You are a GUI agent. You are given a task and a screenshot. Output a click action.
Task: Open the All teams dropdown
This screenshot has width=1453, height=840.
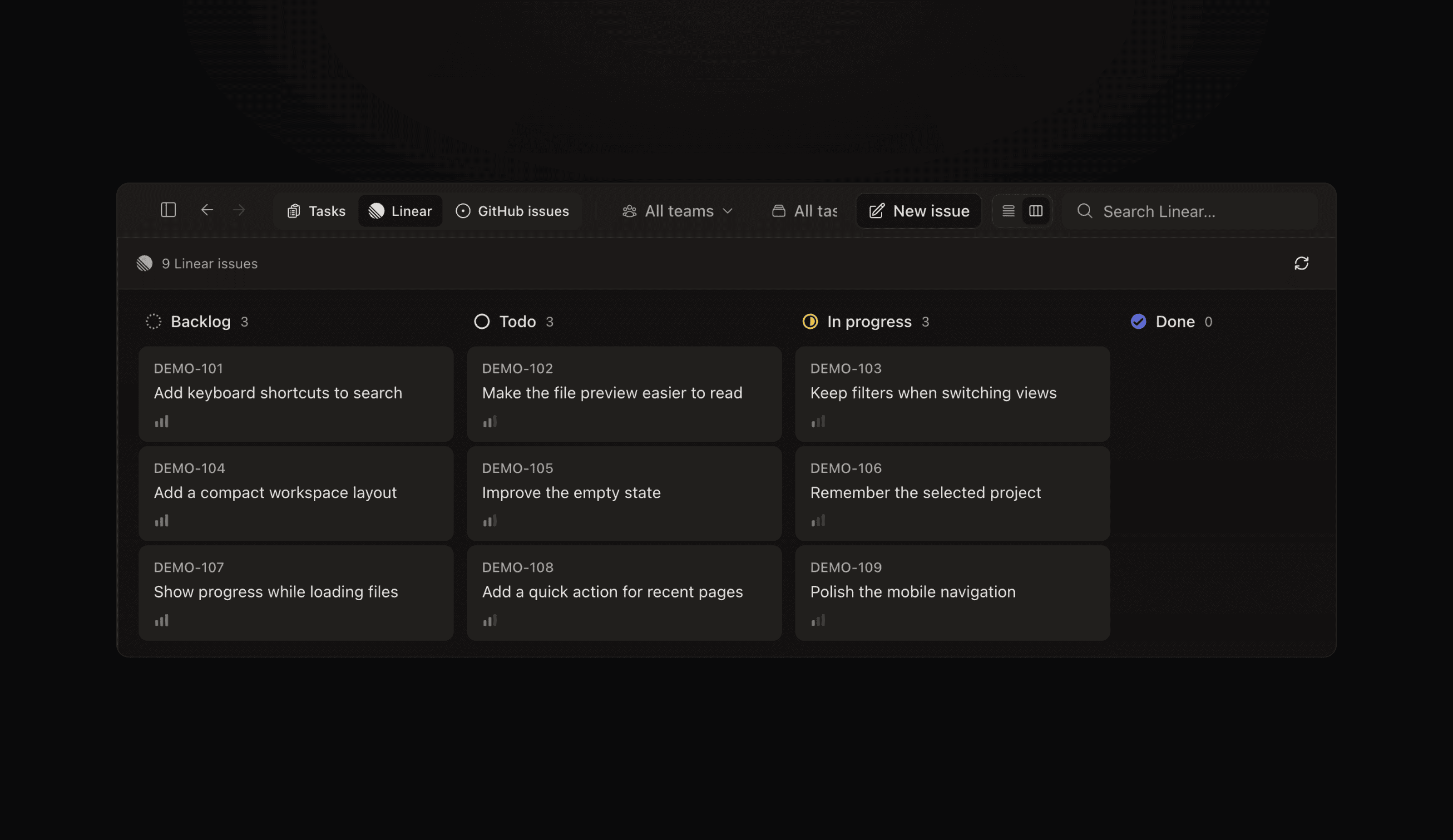point(677,211)
